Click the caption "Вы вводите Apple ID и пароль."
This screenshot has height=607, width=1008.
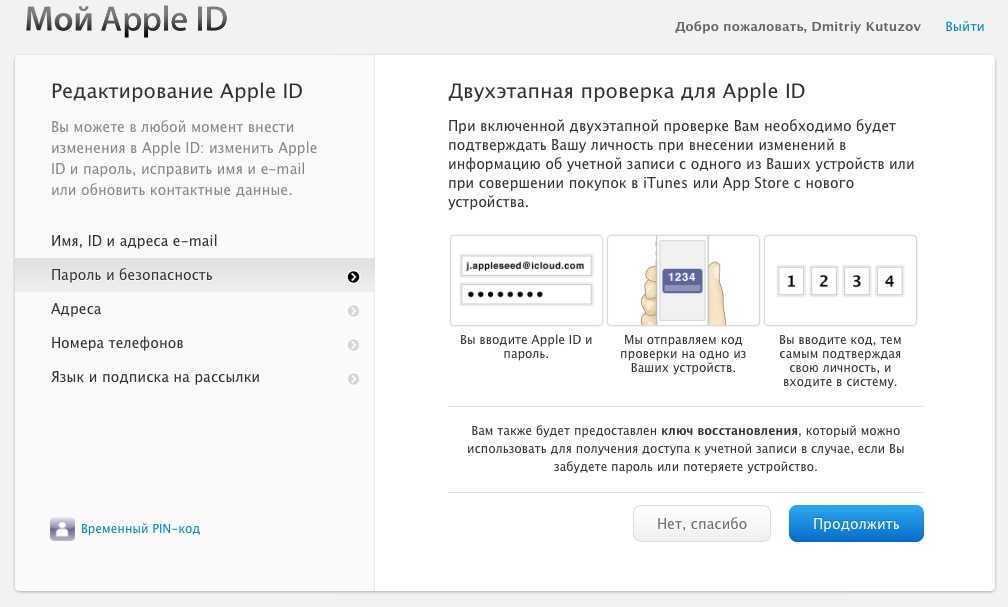(x=526, y=347)
